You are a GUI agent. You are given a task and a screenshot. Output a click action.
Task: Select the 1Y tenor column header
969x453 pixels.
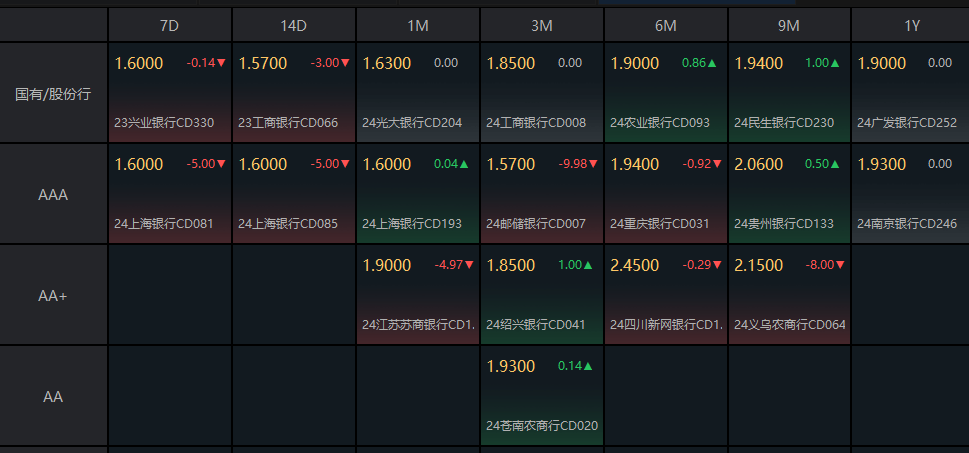point(911,25)
